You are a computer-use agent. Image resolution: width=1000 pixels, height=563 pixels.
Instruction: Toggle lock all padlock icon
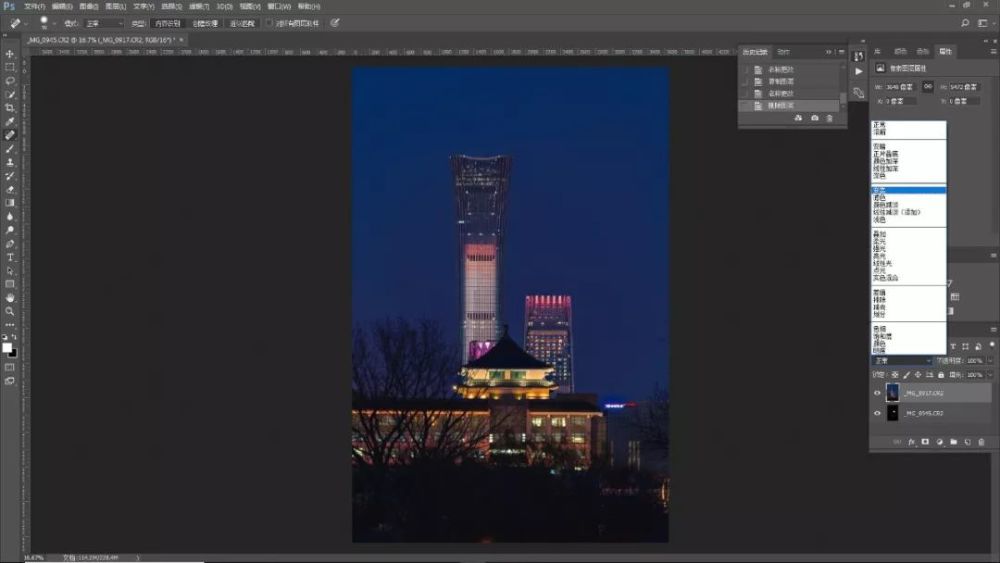(x=941, y=375)
